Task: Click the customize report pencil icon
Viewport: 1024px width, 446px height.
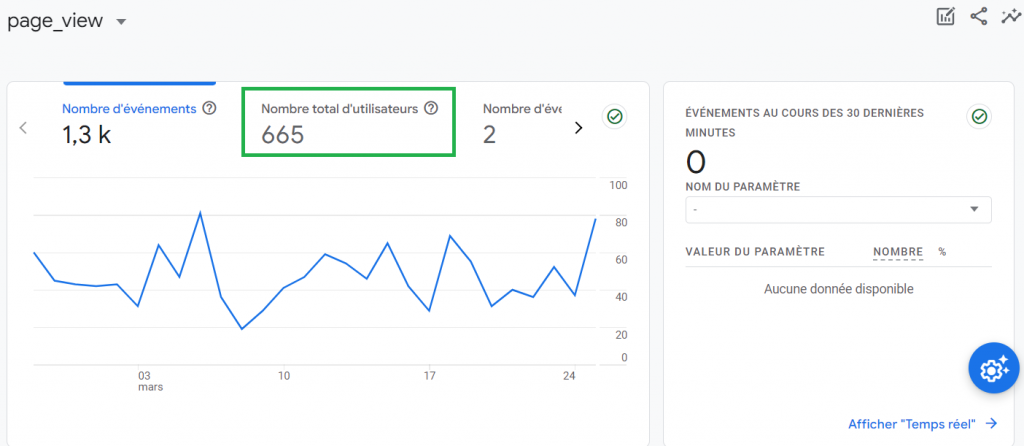Action: pos(945,17)
